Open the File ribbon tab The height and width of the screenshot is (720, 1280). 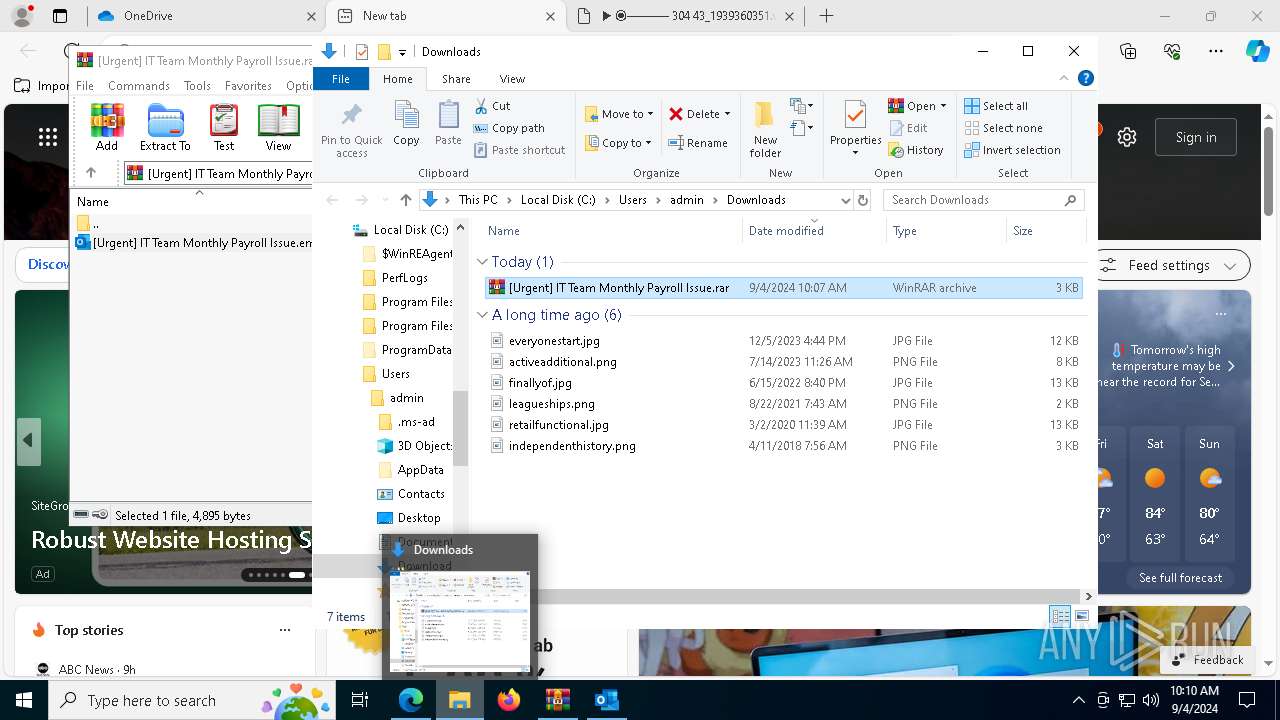click(341, 79)
